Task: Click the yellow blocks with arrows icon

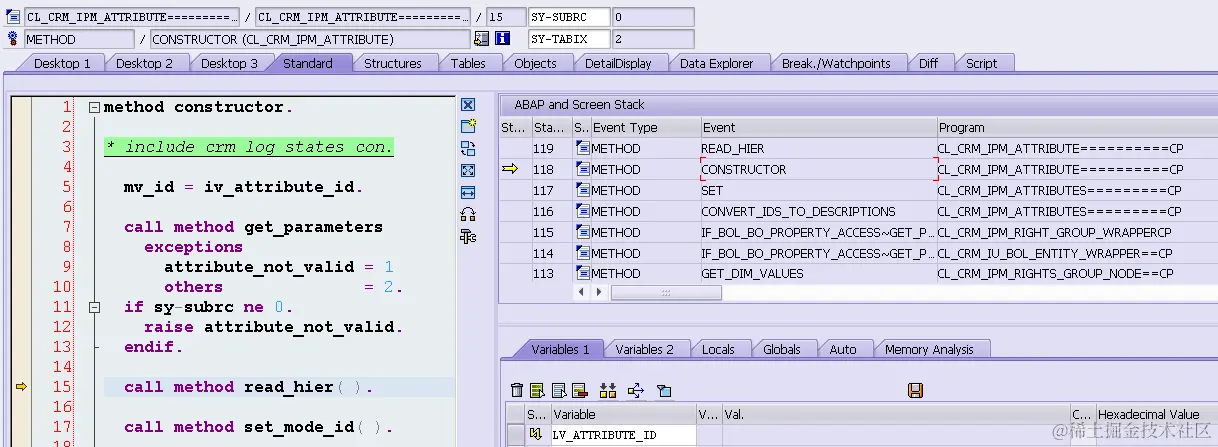Action: coord(607,390)
